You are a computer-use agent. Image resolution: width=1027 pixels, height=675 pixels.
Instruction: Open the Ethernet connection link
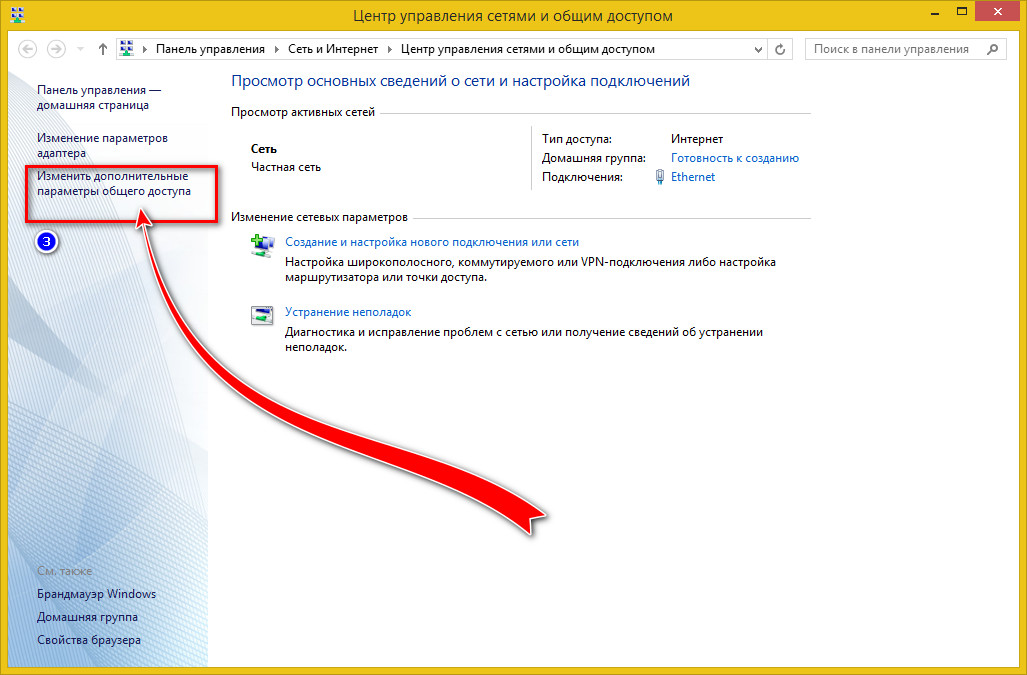tap(693, 177)
